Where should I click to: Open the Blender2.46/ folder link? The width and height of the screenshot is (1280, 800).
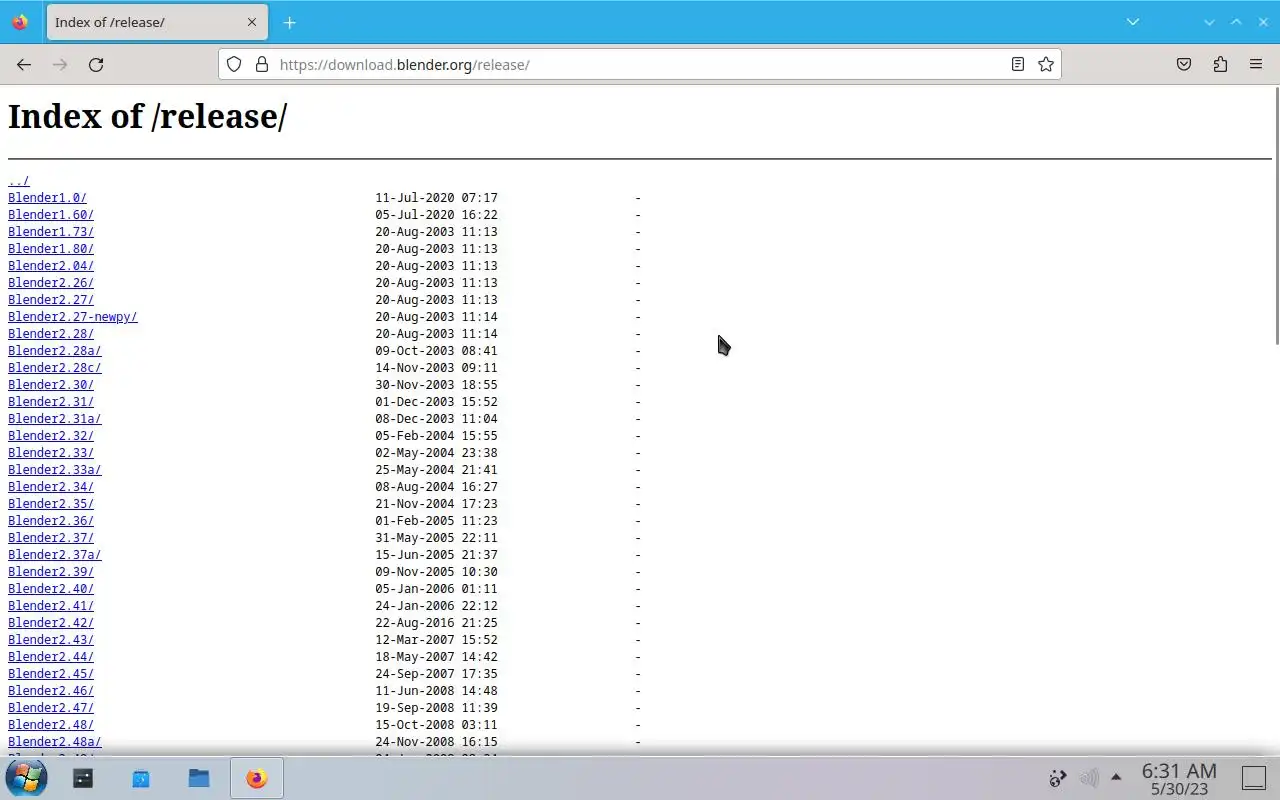(51, 691)
